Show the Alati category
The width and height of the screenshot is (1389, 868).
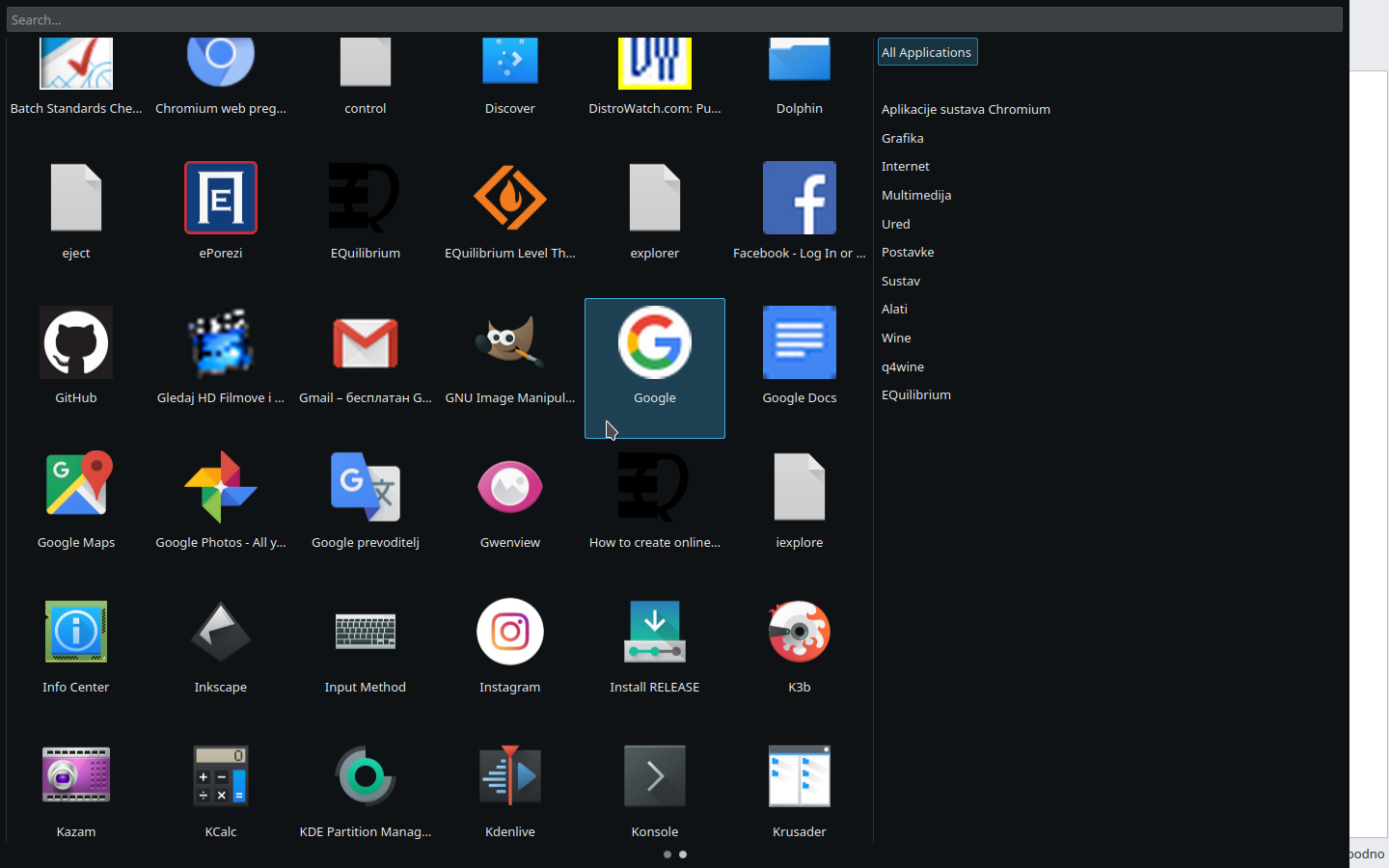(x=894, y=309)
